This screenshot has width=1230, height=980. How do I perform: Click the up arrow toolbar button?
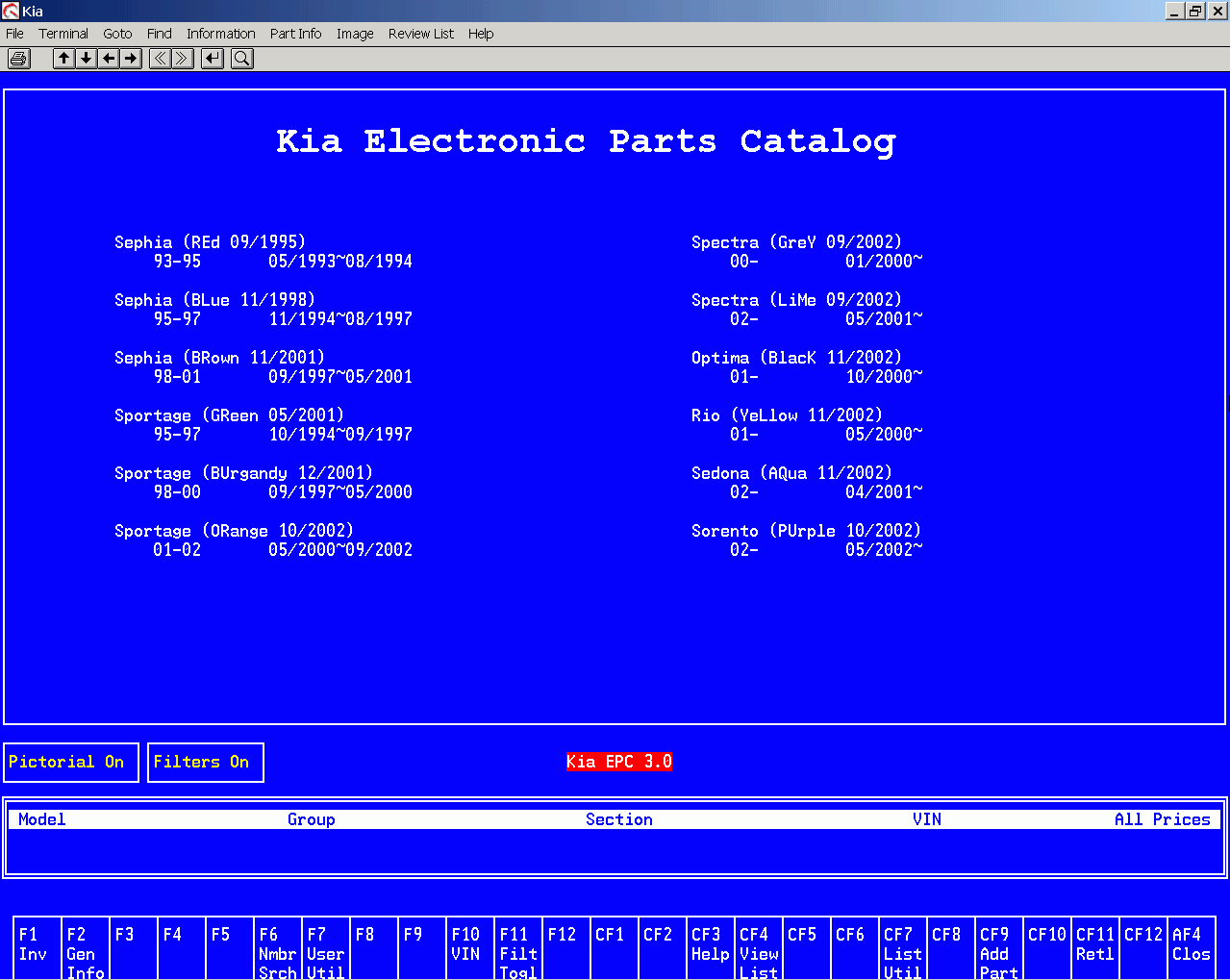click(x=63, y=59)
